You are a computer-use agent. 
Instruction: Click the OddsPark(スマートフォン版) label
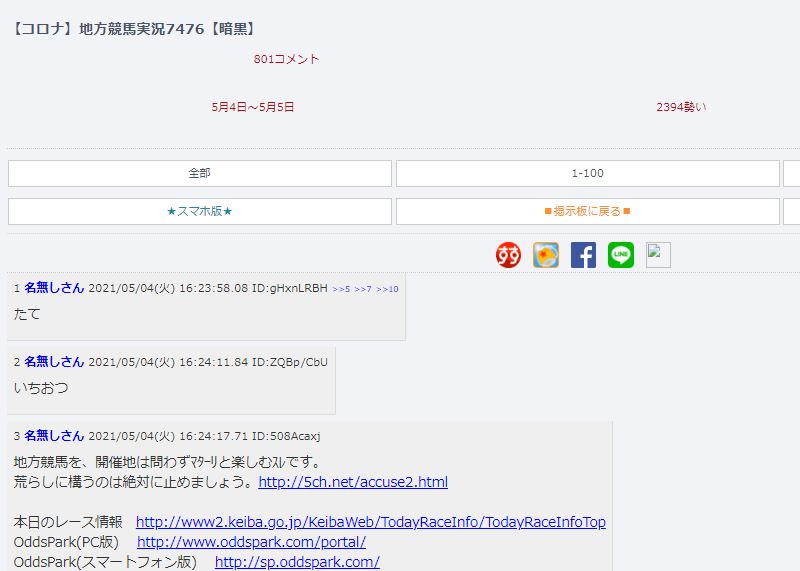(x=105, y=562)
